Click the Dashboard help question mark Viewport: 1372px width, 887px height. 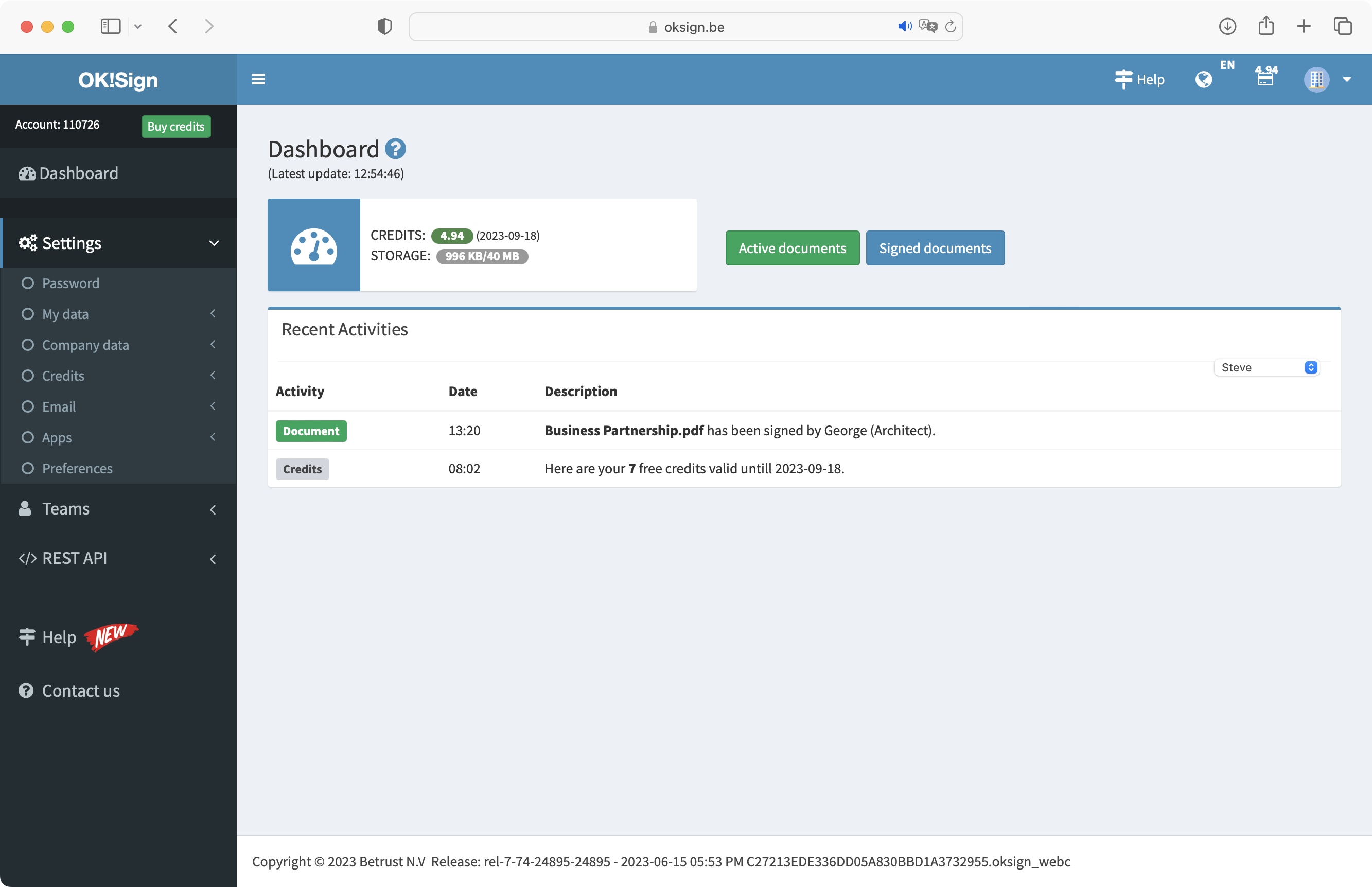click(395, 149)
